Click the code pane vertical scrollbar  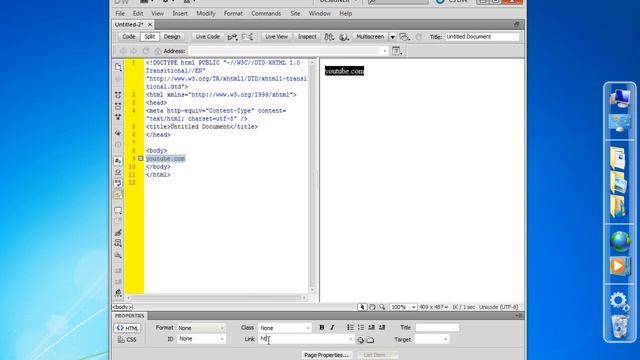pyautogui.click(x=313, y=176)
